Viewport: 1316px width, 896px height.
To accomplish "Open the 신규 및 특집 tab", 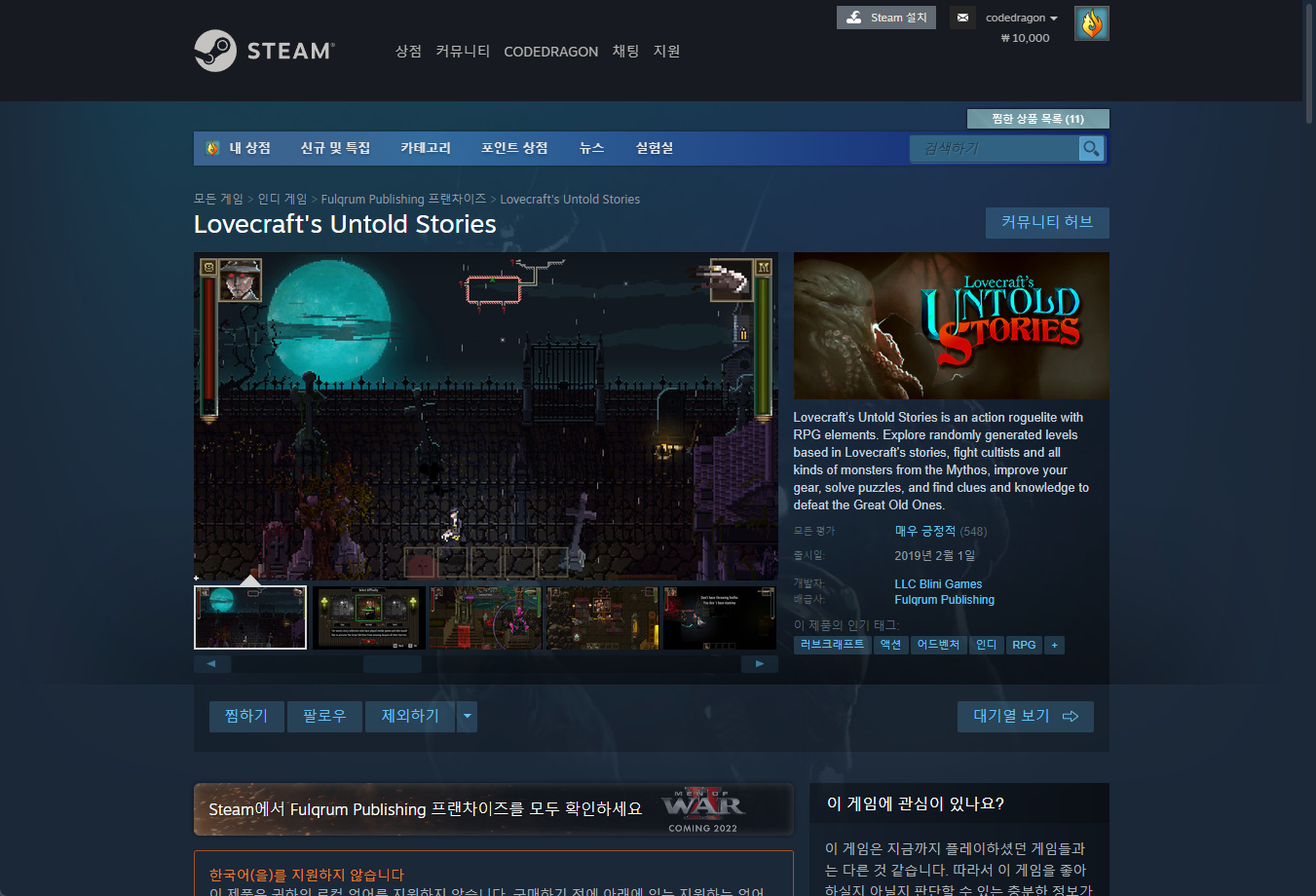I will point(335,148).
